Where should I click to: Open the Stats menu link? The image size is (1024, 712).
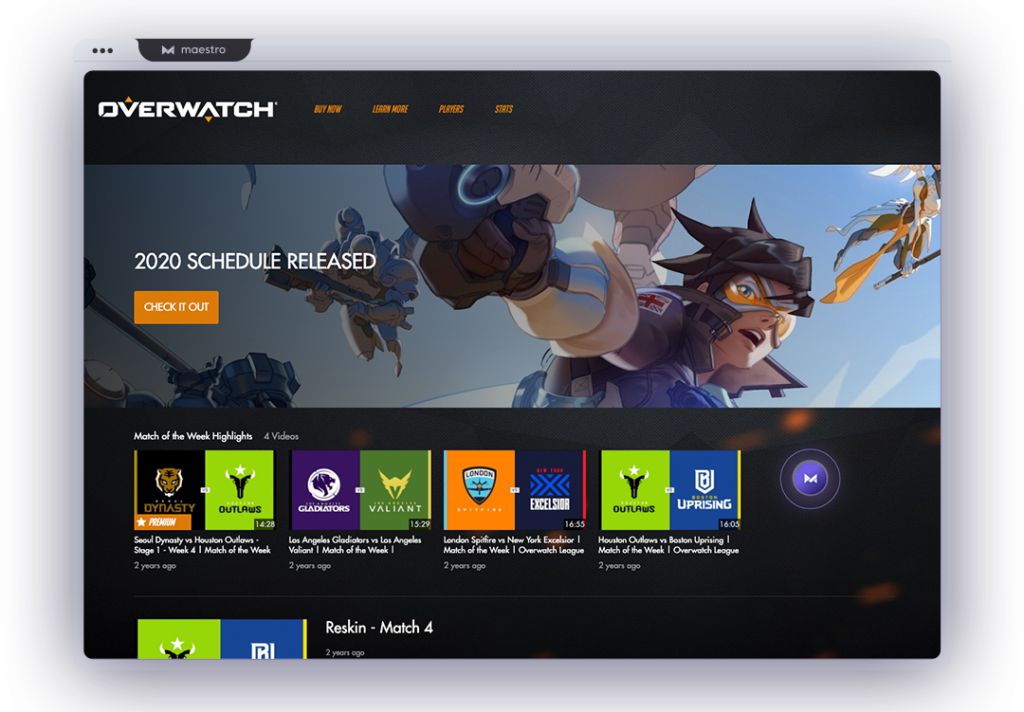pos(504,109)
